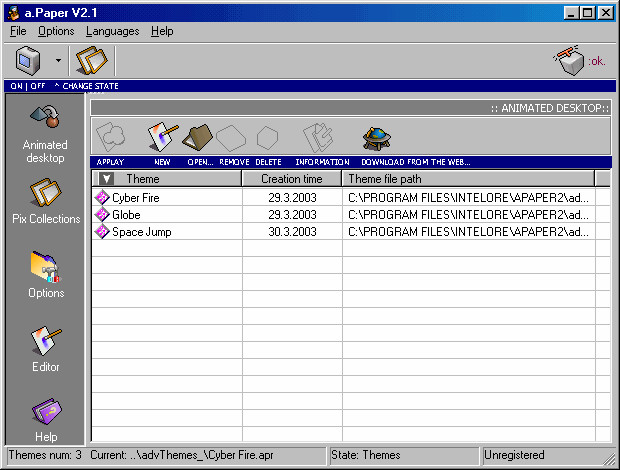Click the 30.3.2003 creation date cell

[292, 232]
